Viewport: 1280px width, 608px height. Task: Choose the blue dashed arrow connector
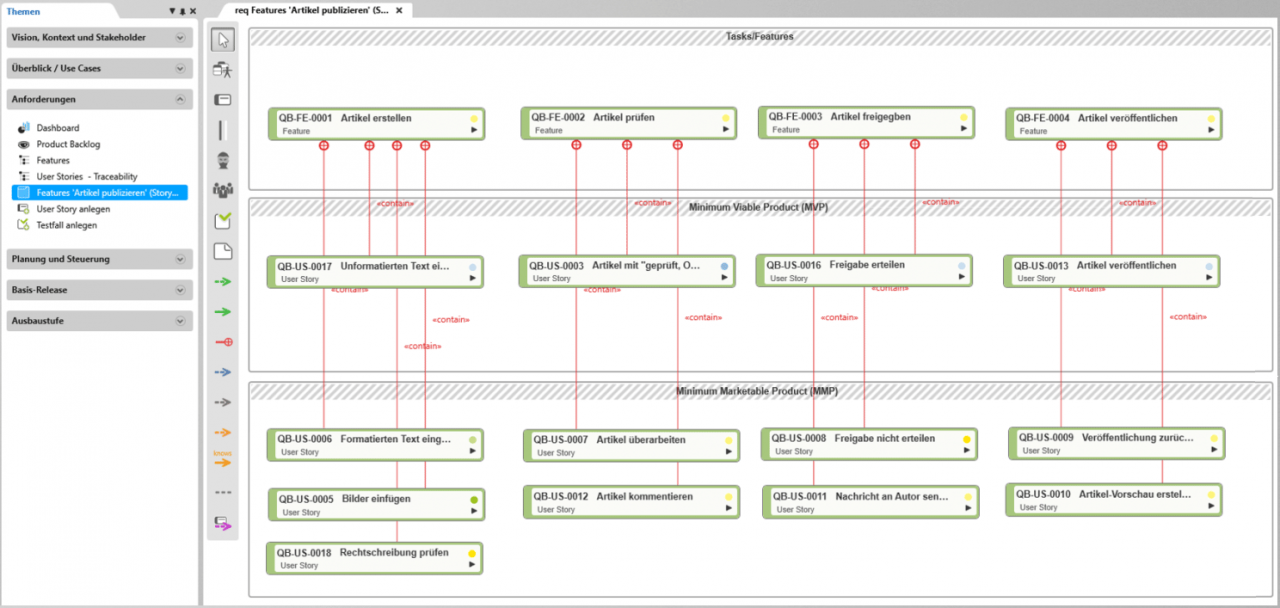[x=223, y=372]
